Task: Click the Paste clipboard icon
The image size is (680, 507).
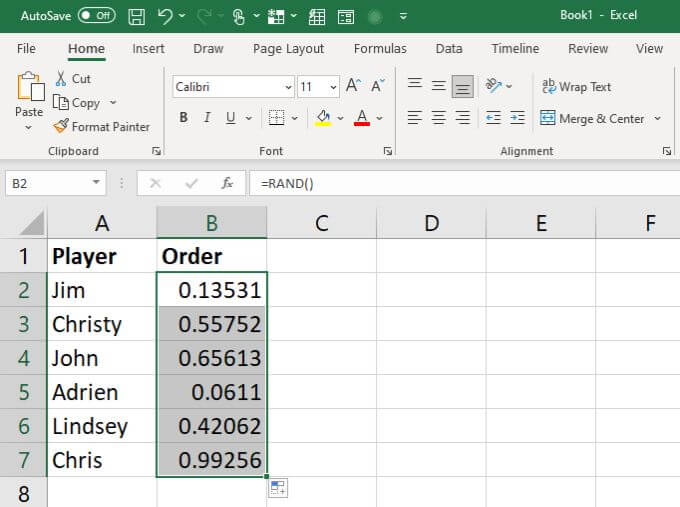Action: pyautogui.click(x=30, y=87)
